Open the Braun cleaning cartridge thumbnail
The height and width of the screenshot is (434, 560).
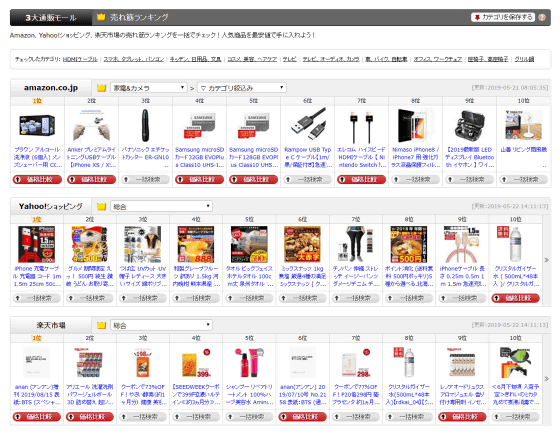37,125
